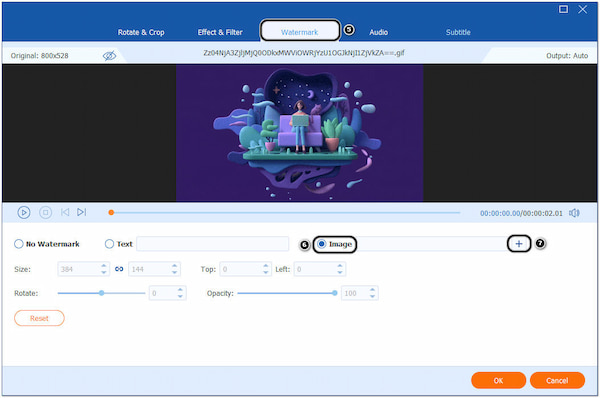Decrease the Top position value
600x398 pixels.
[266, 272]
